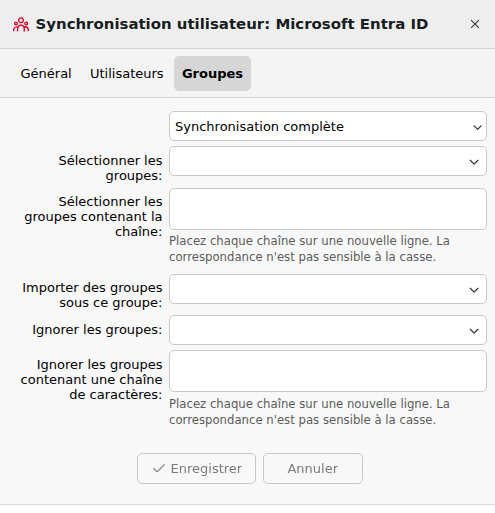
Task: Expand the Ignorer les groupes dropdown
Action: coord(328,330)
